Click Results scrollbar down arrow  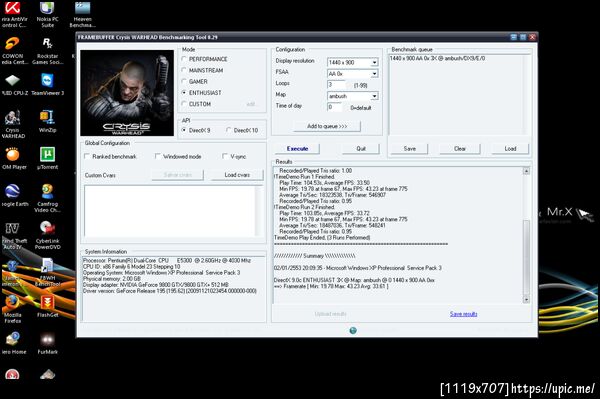527,300
